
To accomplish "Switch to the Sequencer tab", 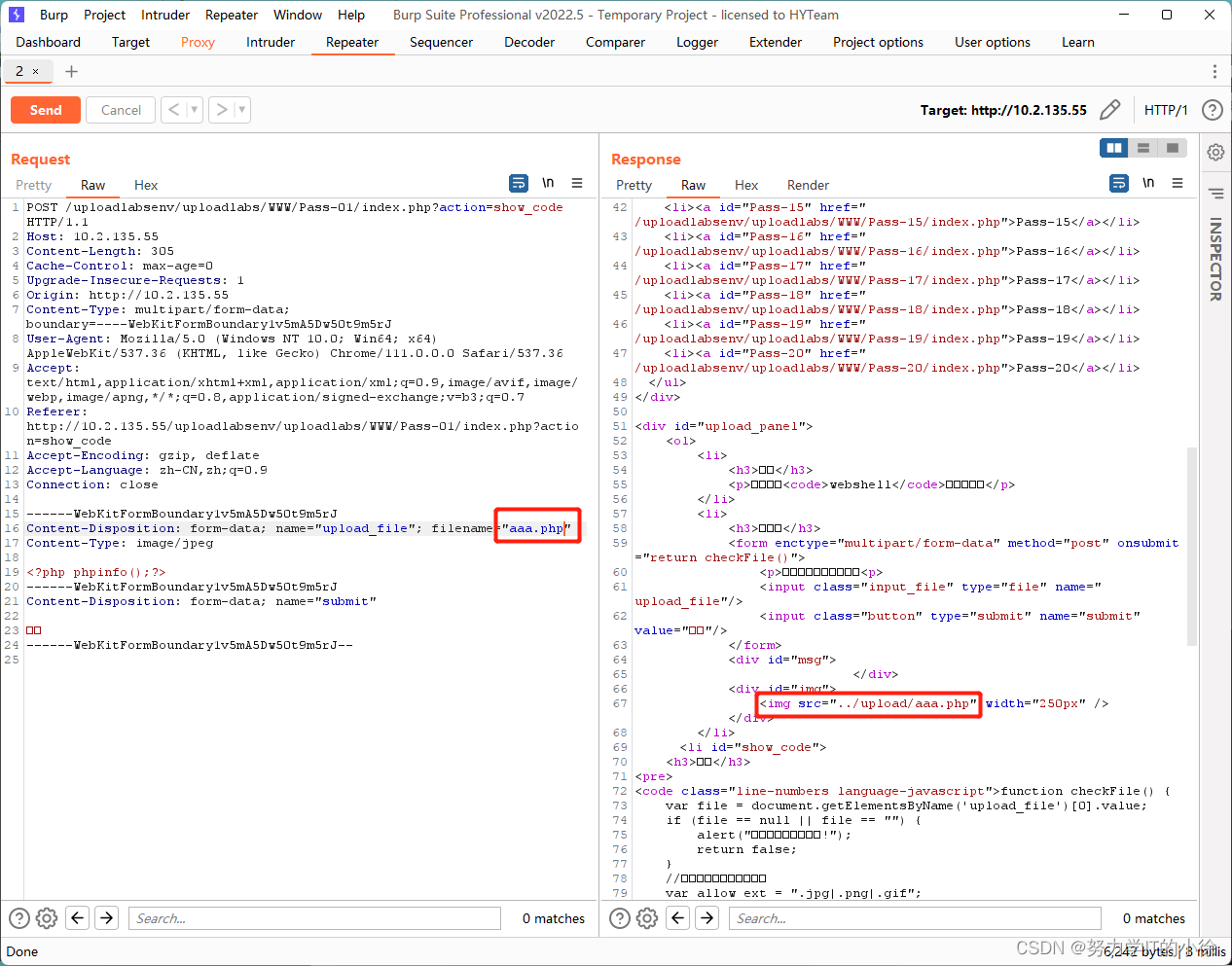I will click(441, 42).
